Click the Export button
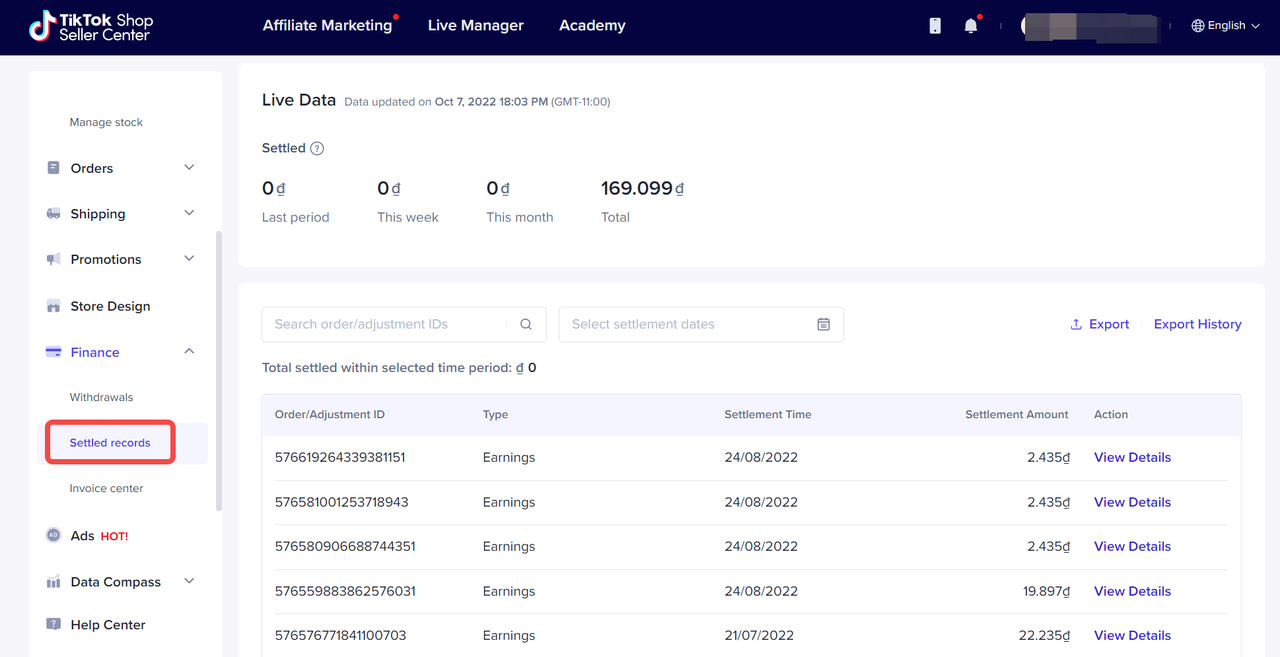This screenshot has height=657, width=1280. (x=1099, y=324)
